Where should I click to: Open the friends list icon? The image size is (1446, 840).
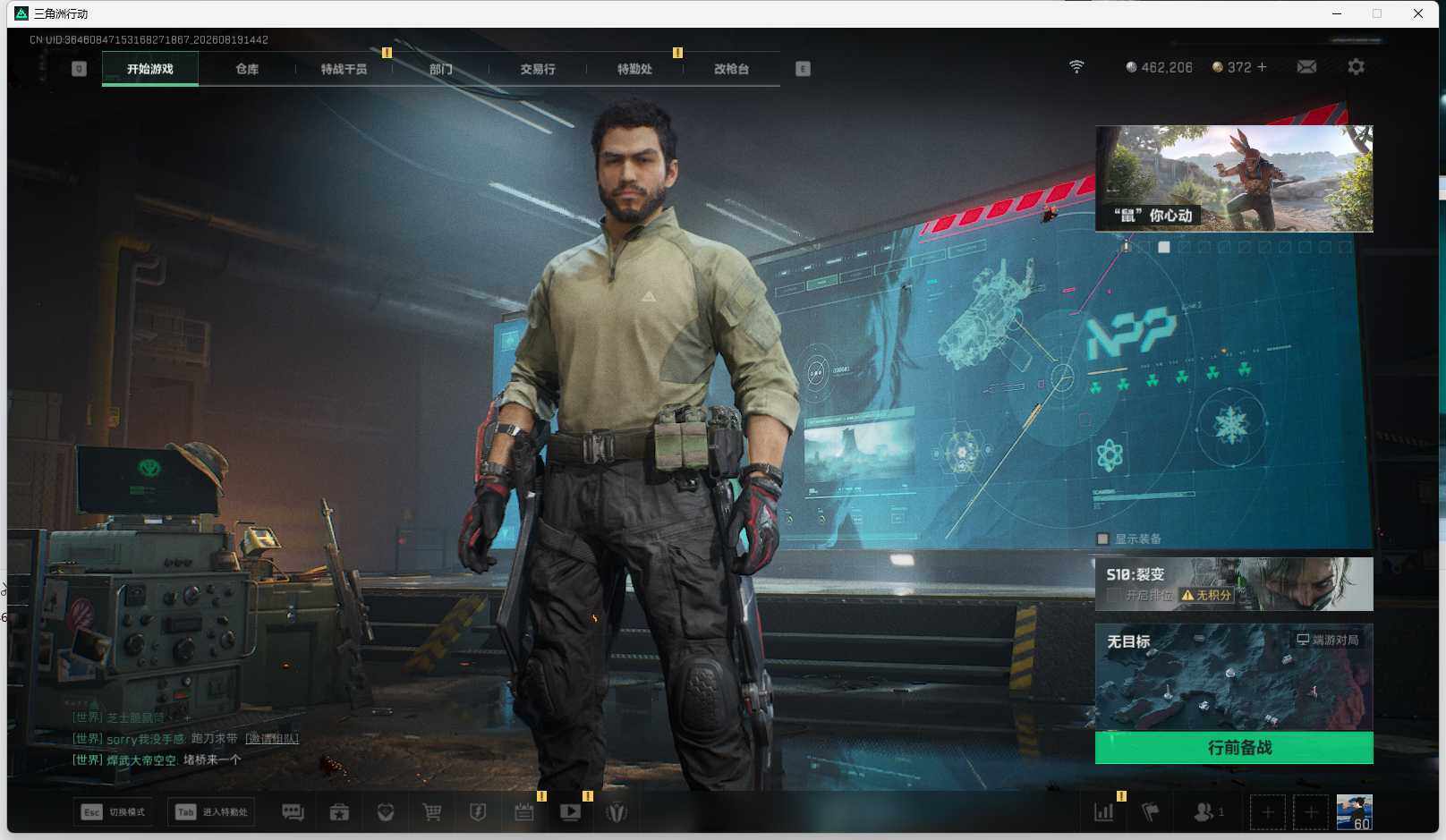[x=1208, y=812]
